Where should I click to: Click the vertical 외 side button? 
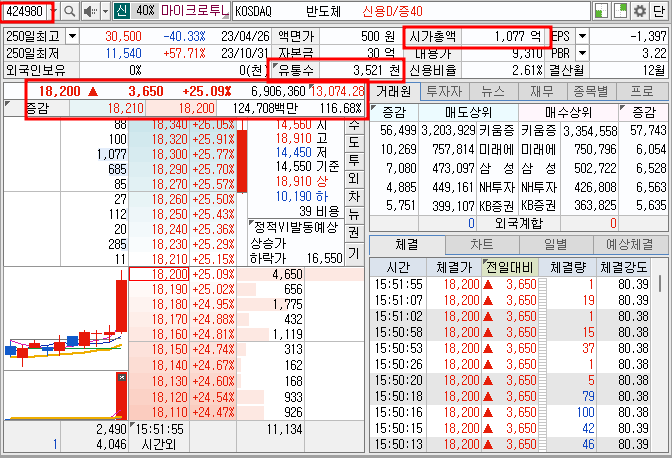click(x=354, y=179)
